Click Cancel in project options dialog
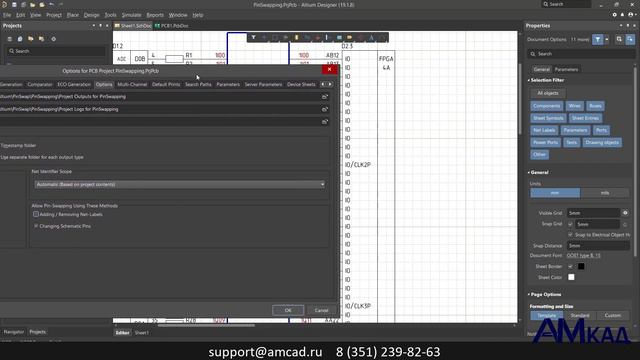The height and width of the screenshot is (360, 640). (x=322, y=310)
